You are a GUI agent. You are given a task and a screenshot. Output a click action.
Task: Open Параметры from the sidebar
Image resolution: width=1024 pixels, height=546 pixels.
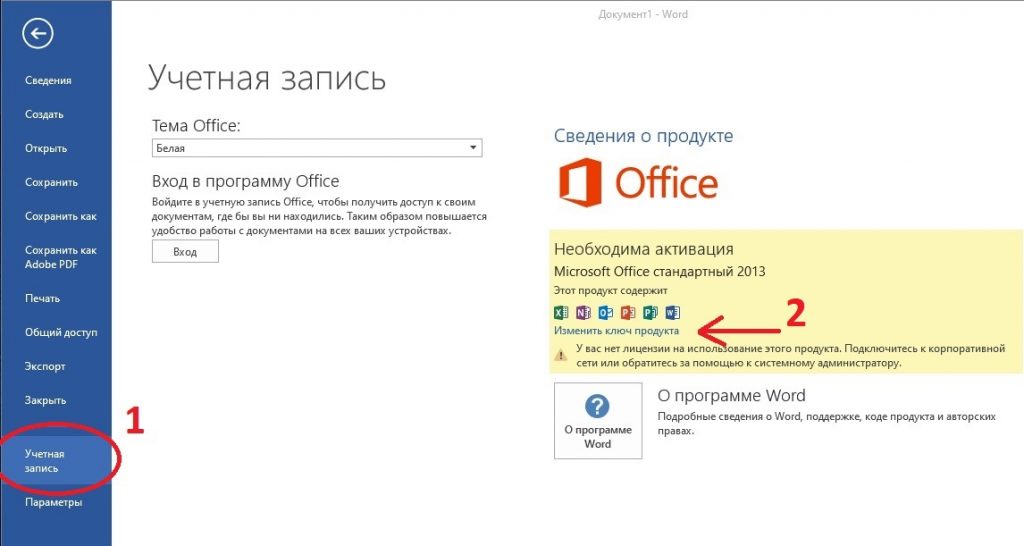click(x=54, y=502)
